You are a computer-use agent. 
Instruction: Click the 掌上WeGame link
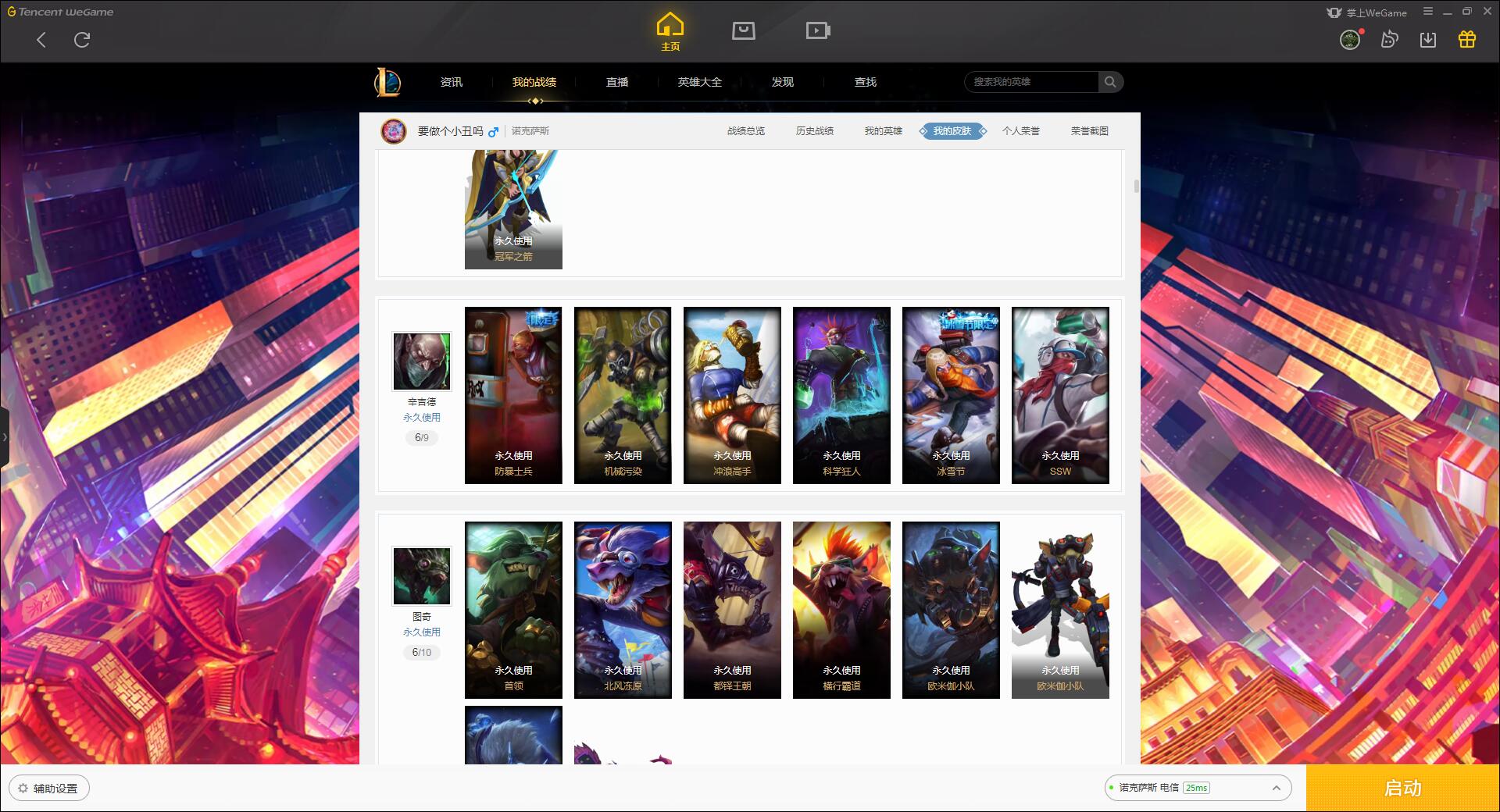1367,12
